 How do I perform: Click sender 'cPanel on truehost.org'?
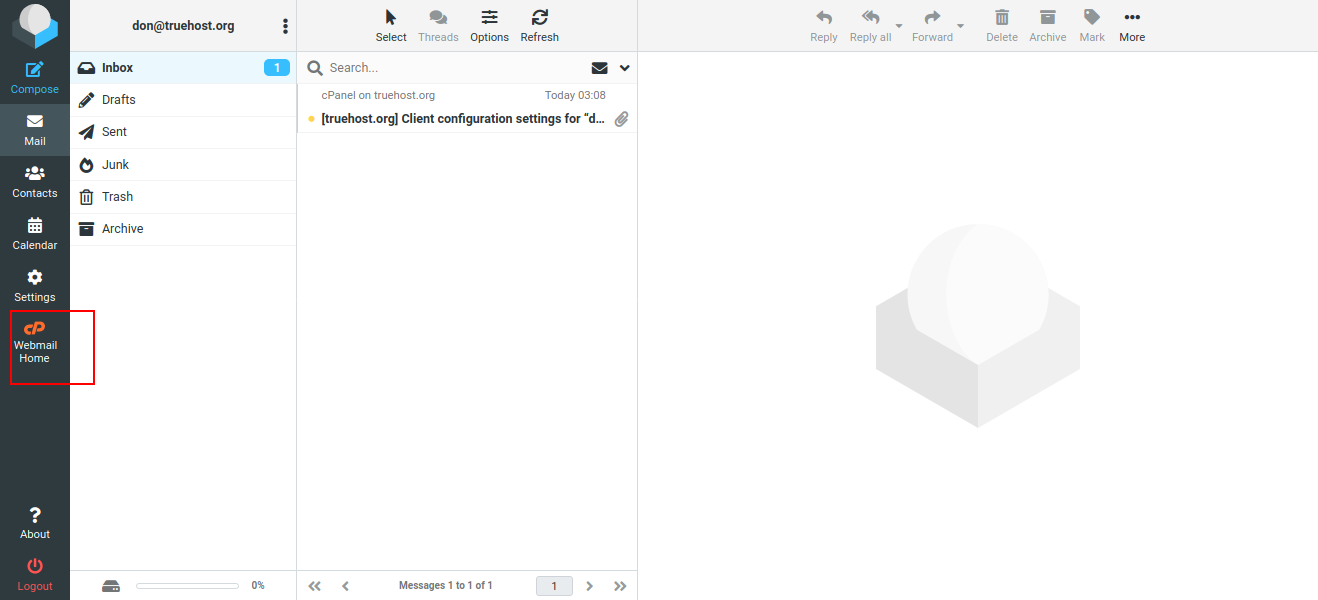pos(378,95)
